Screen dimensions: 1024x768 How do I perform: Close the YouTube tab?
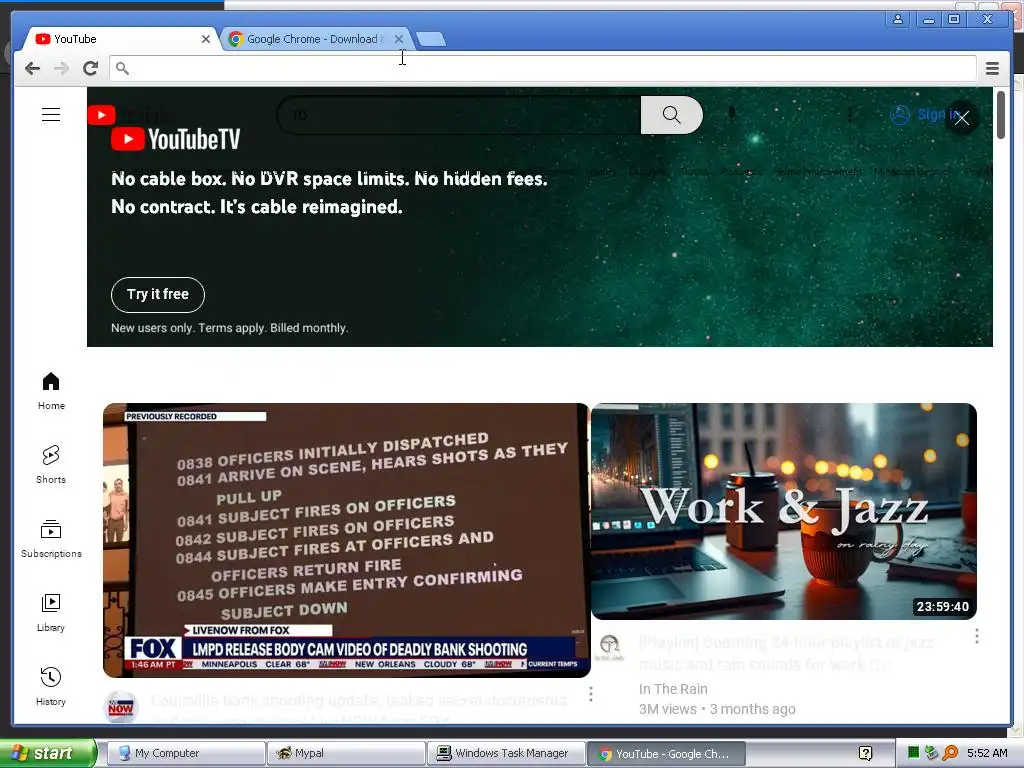point(206,39)
